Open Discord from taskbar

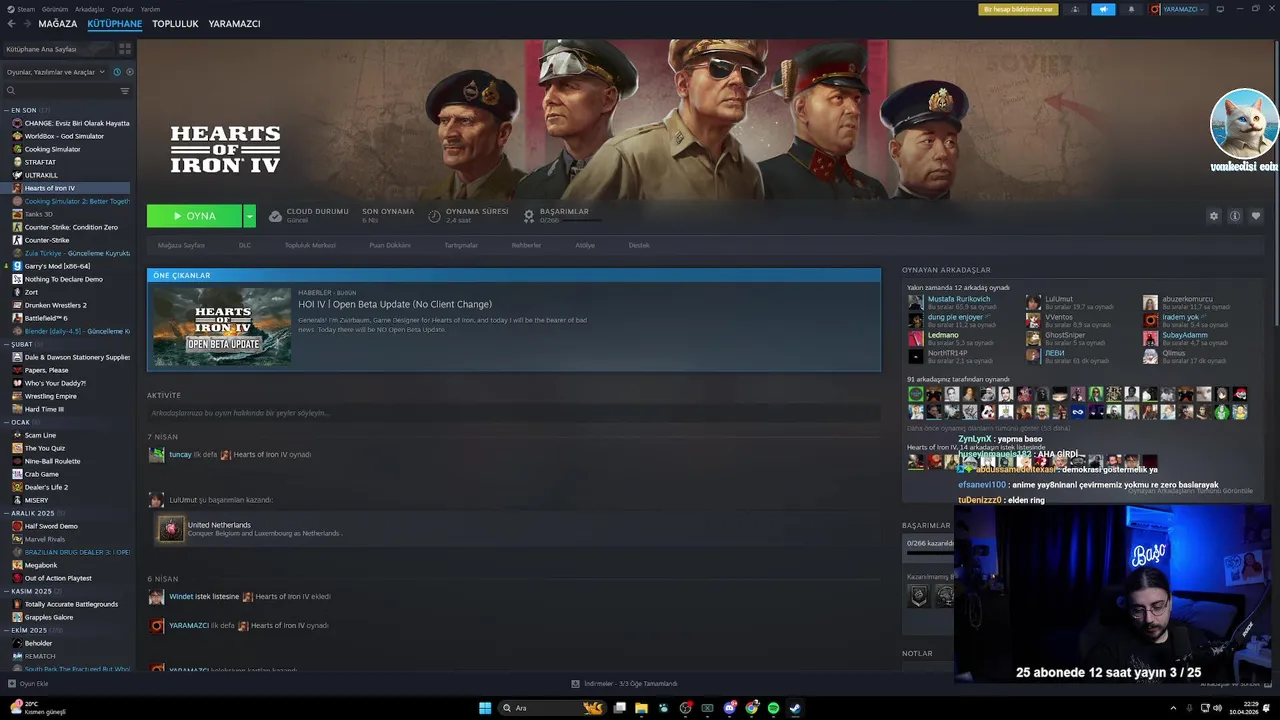pyautogui.click(x=730, y=708)
